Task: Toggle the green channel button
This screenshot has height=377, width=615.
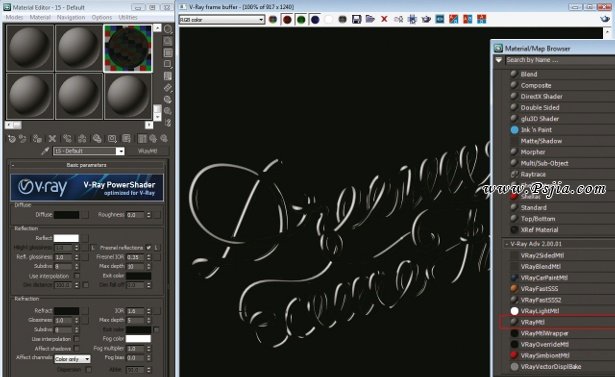Action: pos(301,20)
